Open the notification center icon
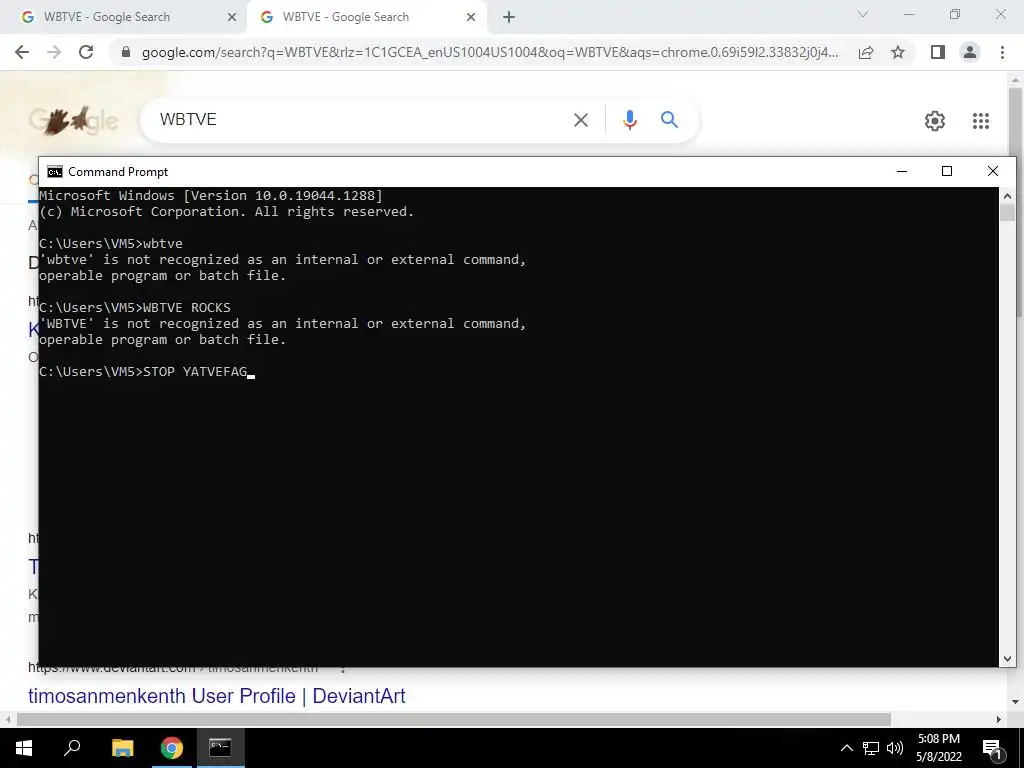 coord(992,748)
